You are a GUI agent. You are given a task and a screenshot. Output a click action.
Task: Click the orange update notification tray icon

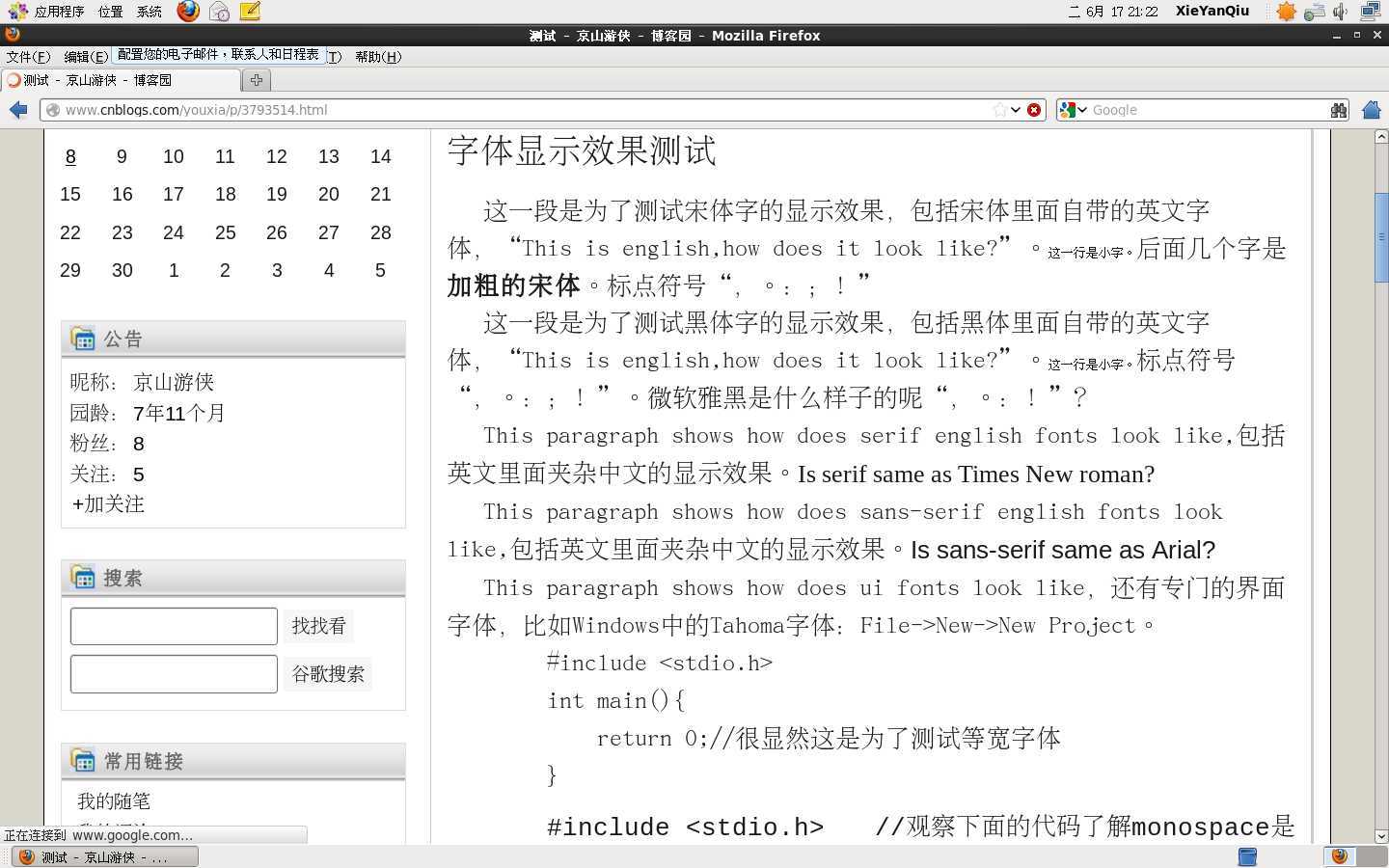coord(1286,12)
